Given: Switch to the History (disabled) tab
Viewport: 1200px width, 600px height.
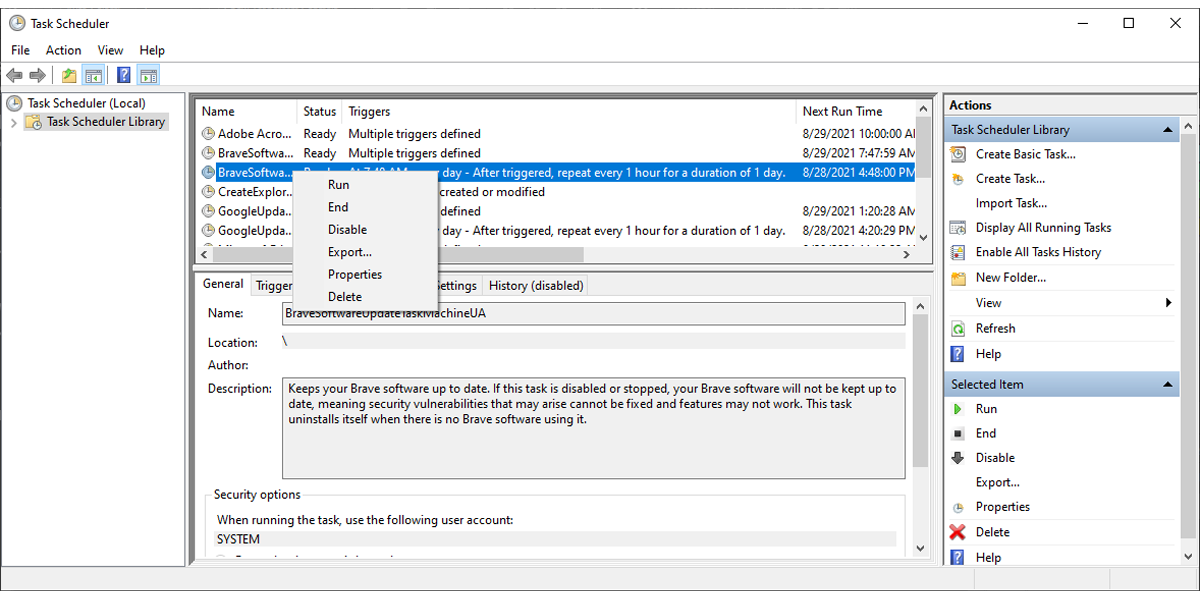Looking at the screenshot, I should pos(535,285).
